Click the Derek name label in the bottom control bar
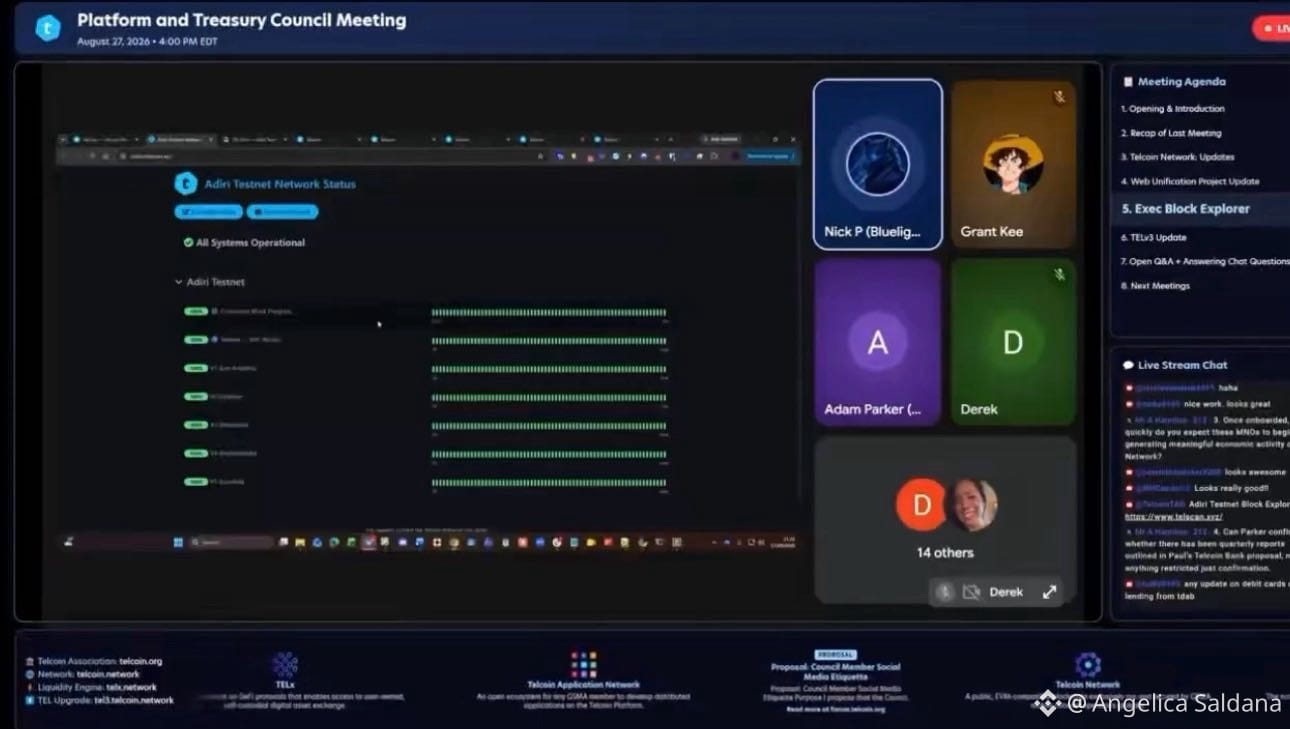The image size is (1290, 729). (x=1006, y=592)
